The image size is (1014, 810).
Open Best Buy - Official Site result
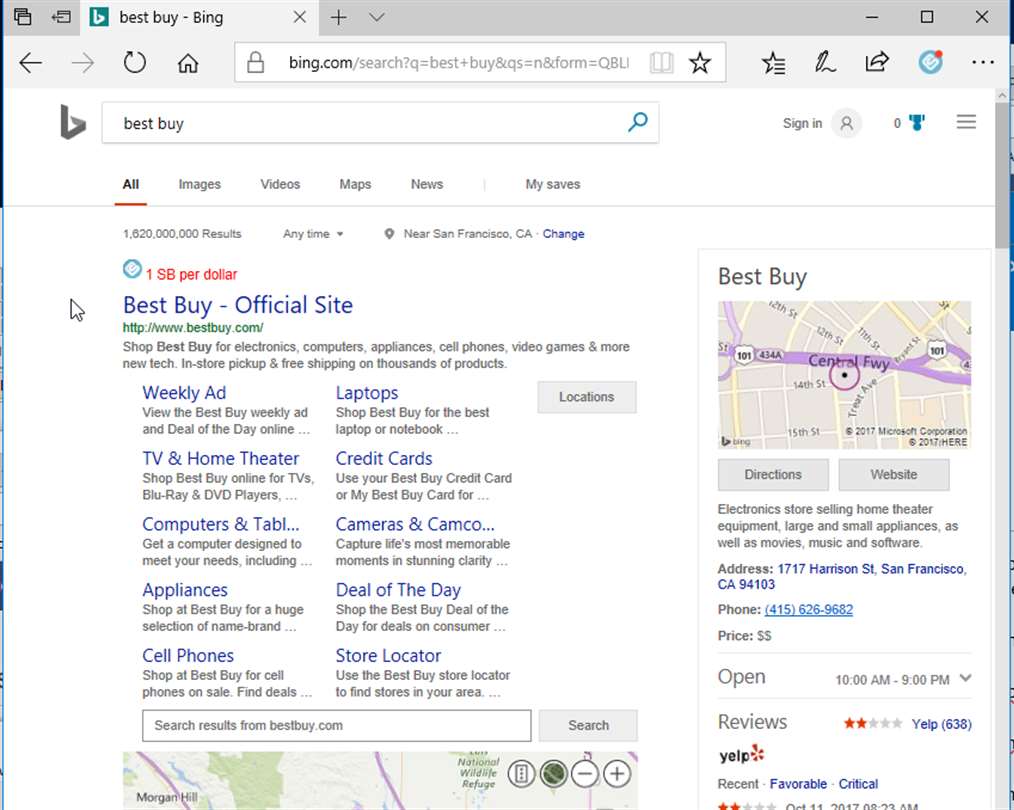point(238,304)
